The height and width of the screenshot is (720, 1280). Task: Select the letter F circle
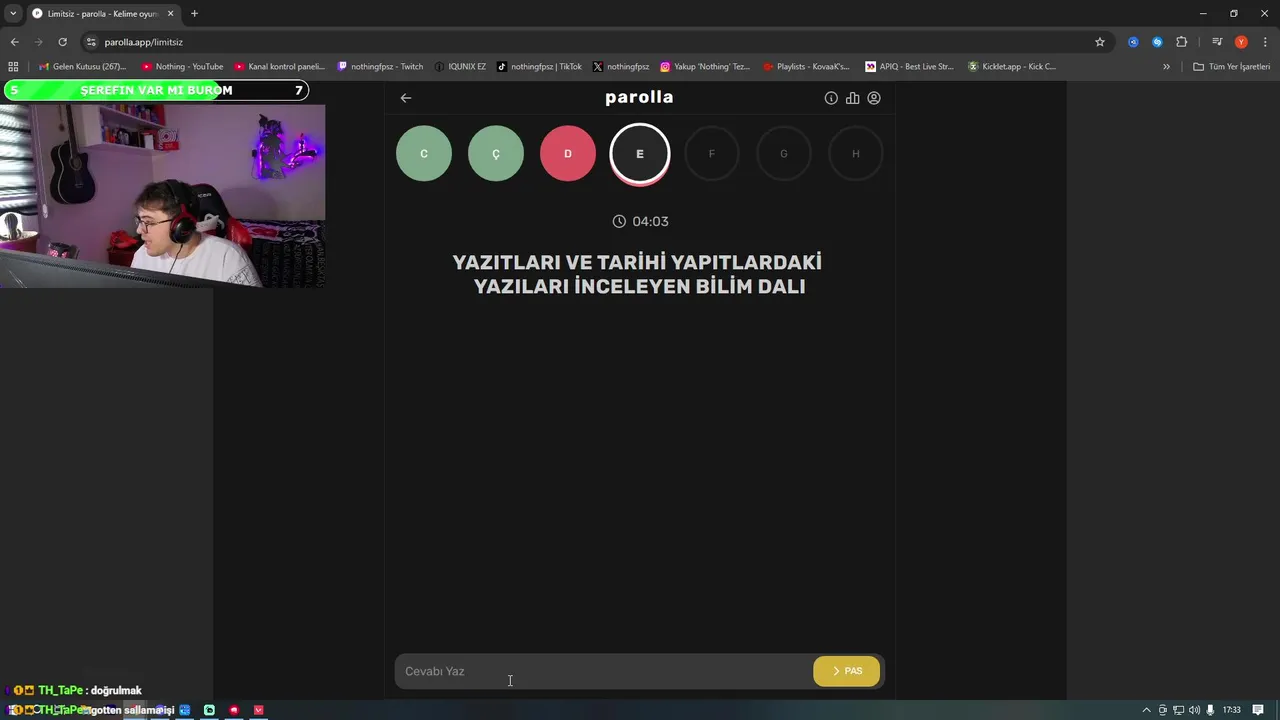712,154
